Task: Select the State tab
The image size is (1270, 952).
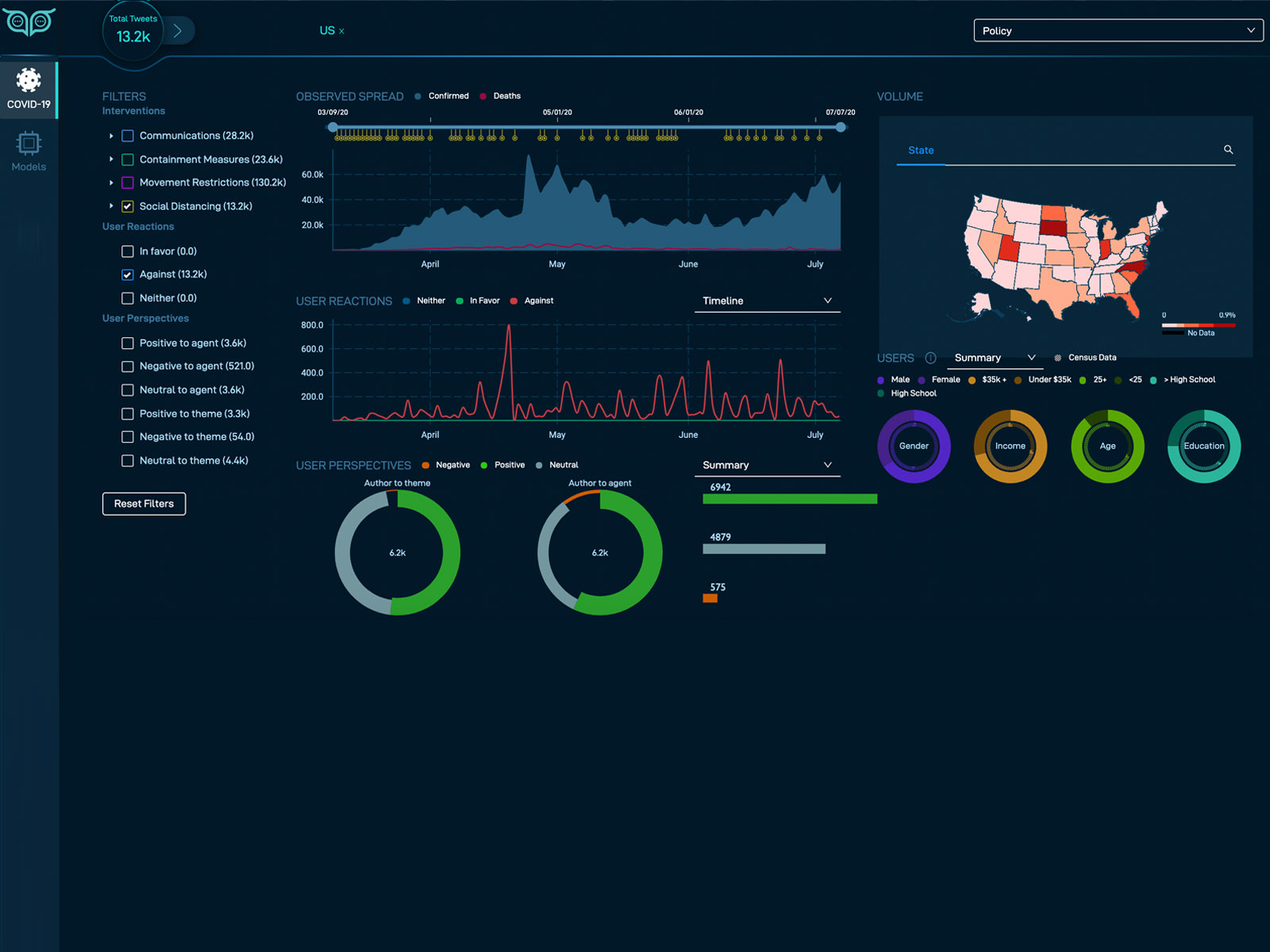Action: point(921,150)
